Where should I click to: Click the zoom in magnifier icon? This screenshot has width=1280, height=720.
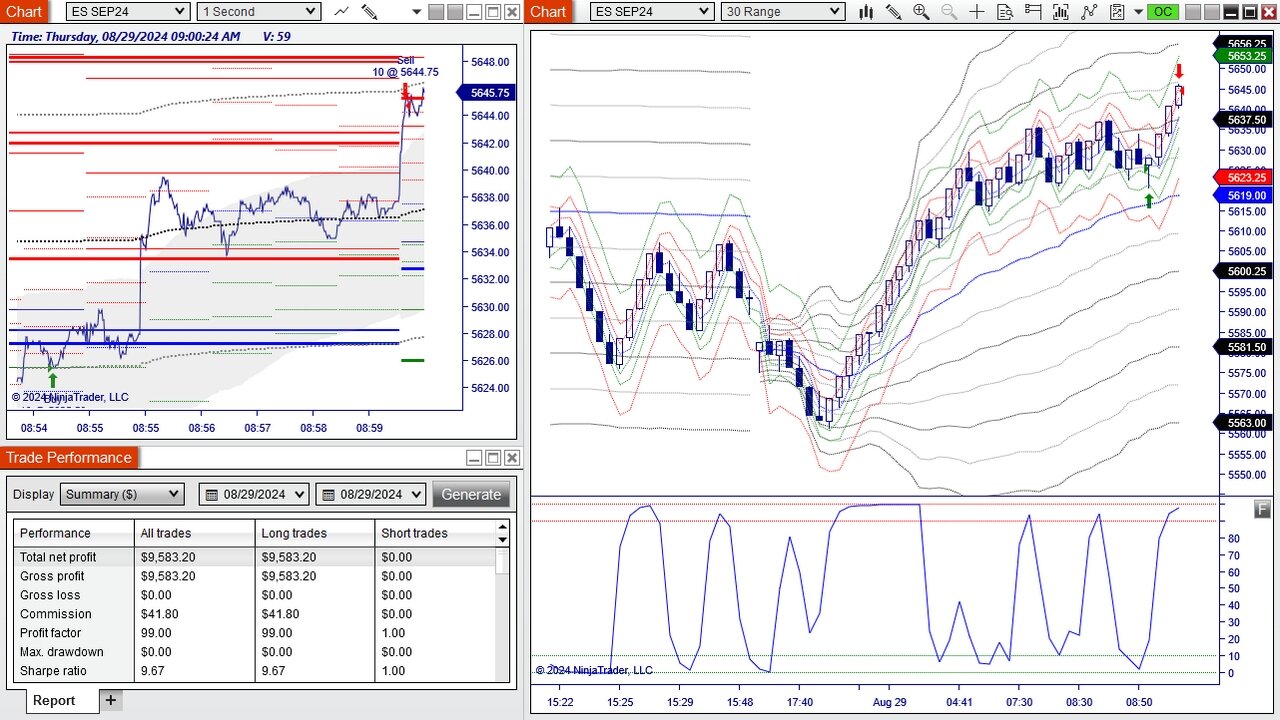[x=921, y=12]
